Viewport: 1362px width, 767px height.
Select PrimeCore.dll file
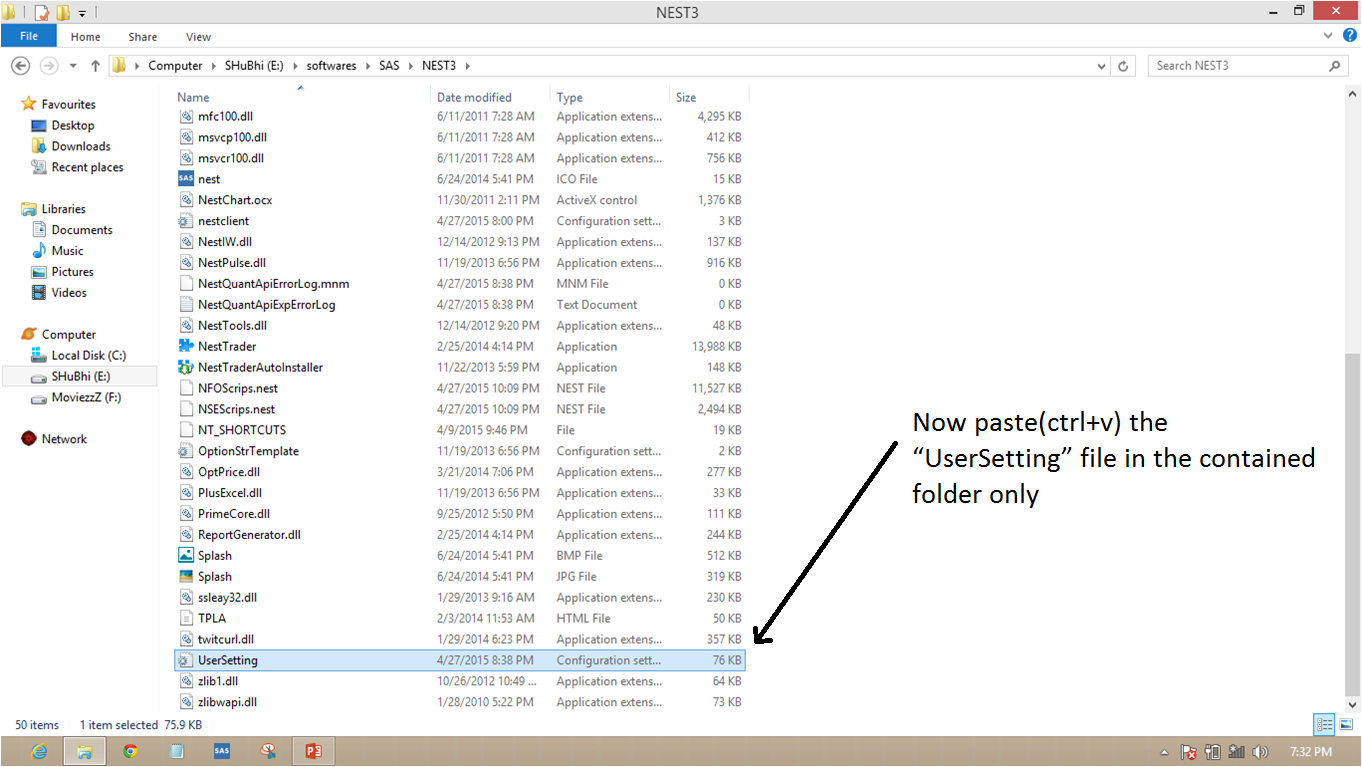pyautogui.click(x=233, y=514)
